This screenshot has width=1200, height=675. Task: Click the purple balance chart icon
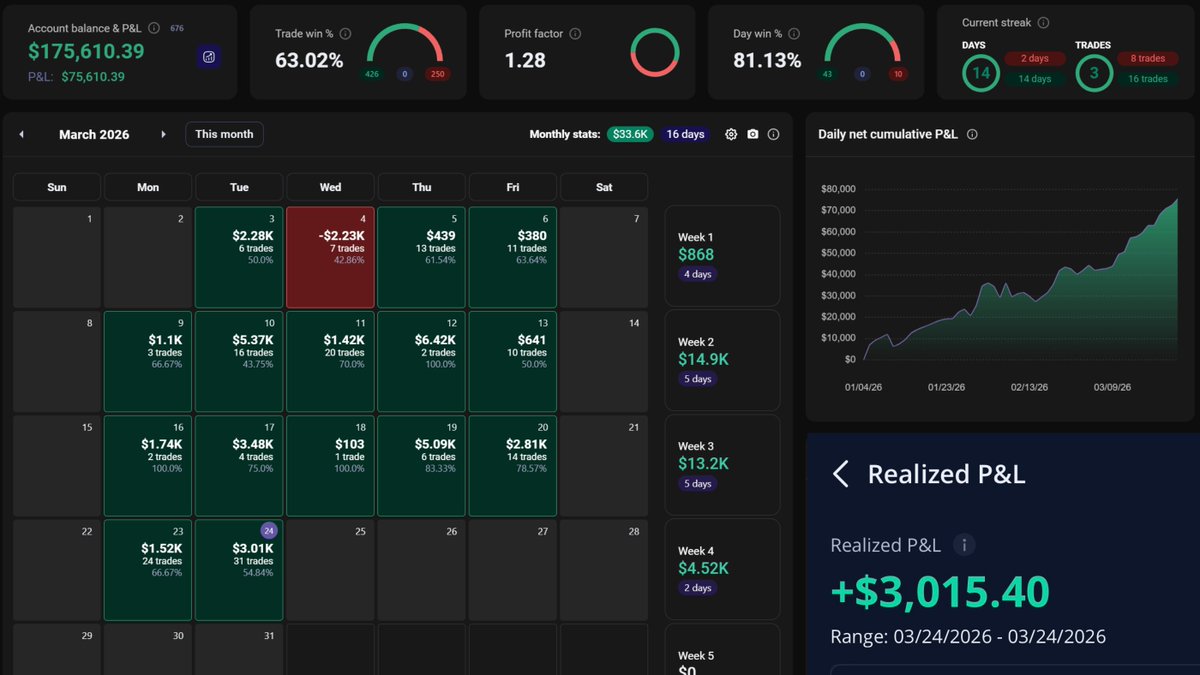(208, 58)
